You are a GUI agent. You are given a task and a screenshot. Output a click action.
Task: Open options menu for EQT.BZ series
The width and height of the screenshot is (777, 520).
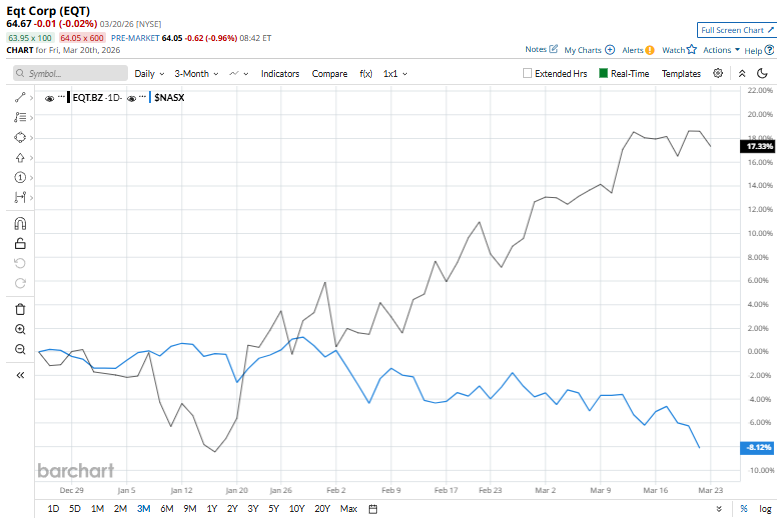(x=61, y=96)
